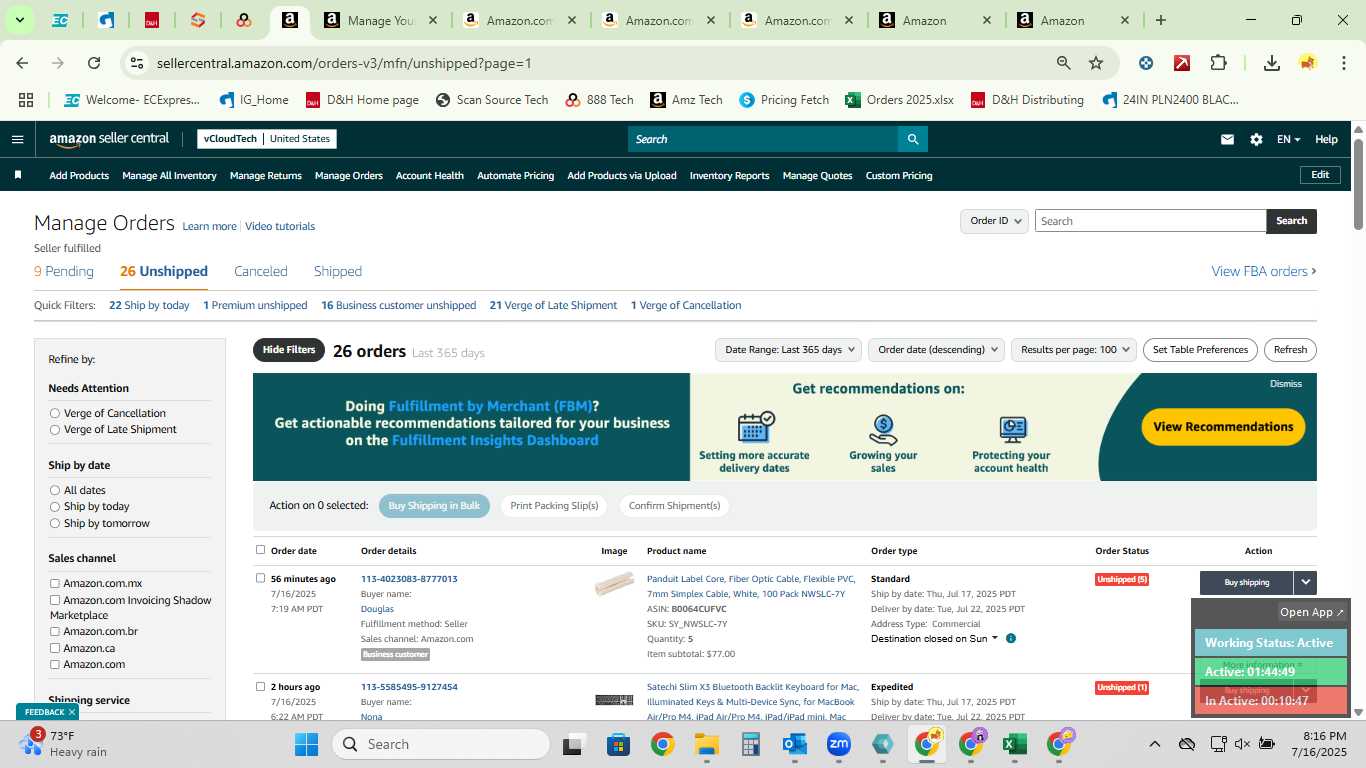Click the zoom magnifier in address bar
The height and width of the screenshot is (768, 1366).
(1064, 63)
